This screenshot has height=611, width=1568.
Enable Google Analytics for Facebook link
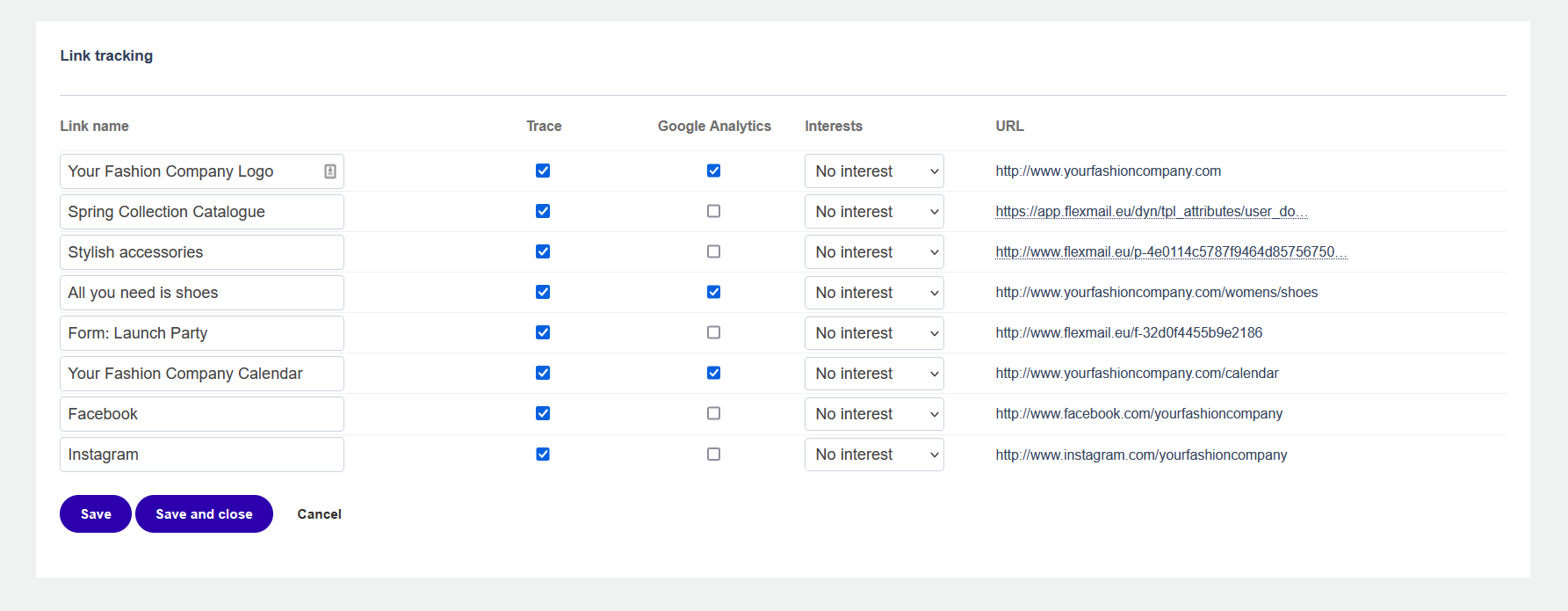(713, 413)
